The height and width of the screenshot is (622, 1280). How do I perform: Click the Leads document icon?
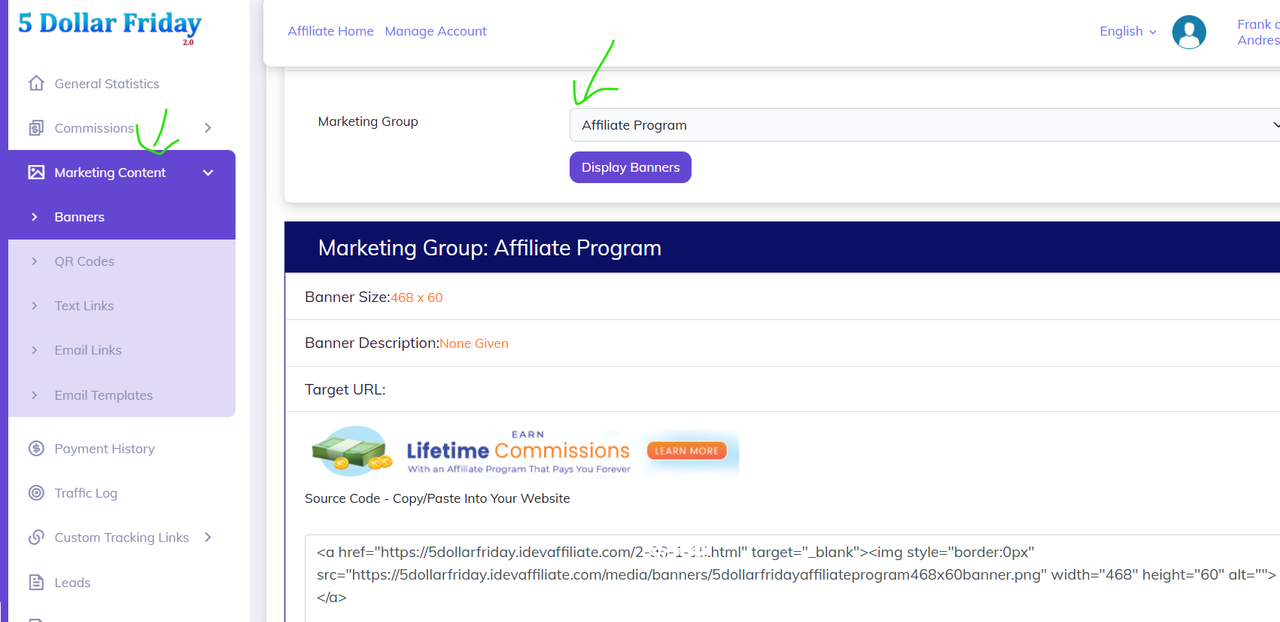coord(36,582)
